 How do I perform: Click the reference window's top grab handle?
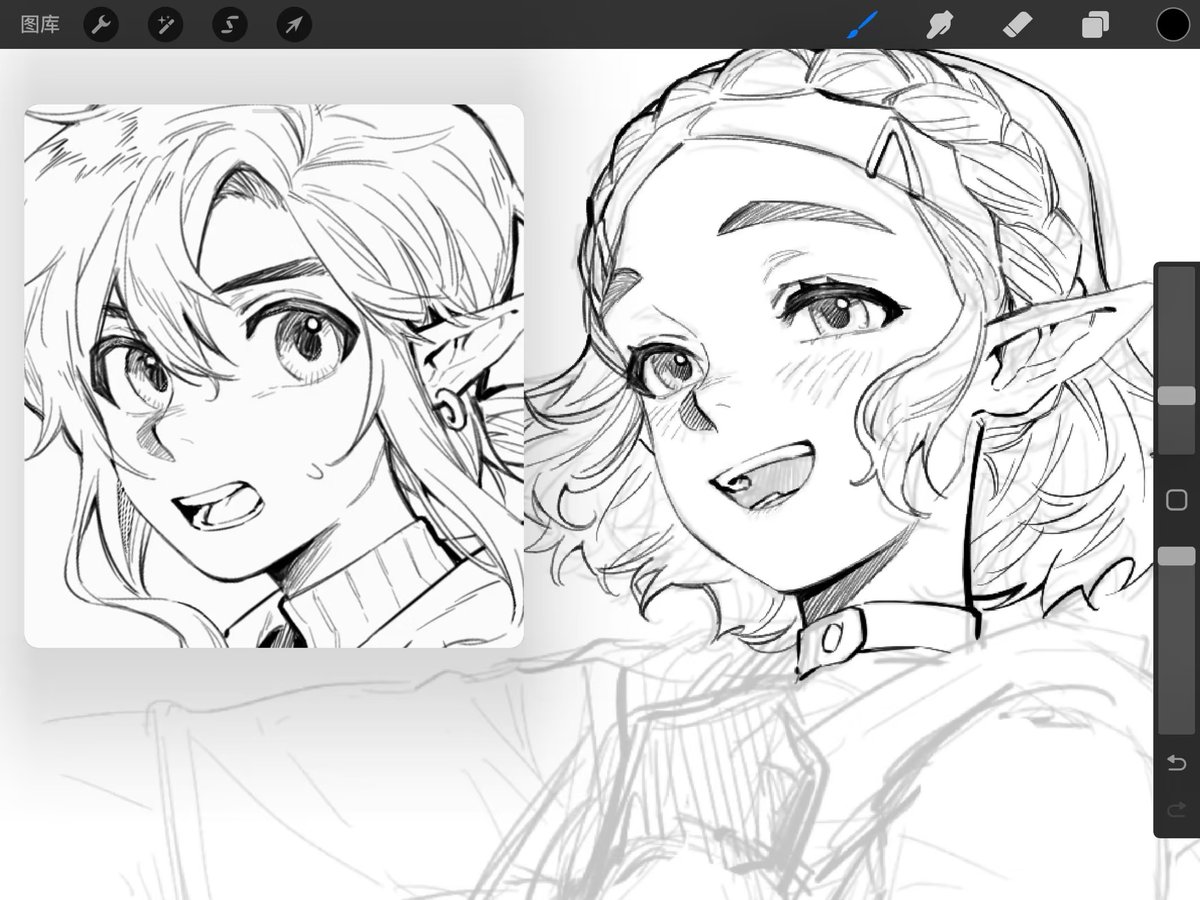[274, 111]
